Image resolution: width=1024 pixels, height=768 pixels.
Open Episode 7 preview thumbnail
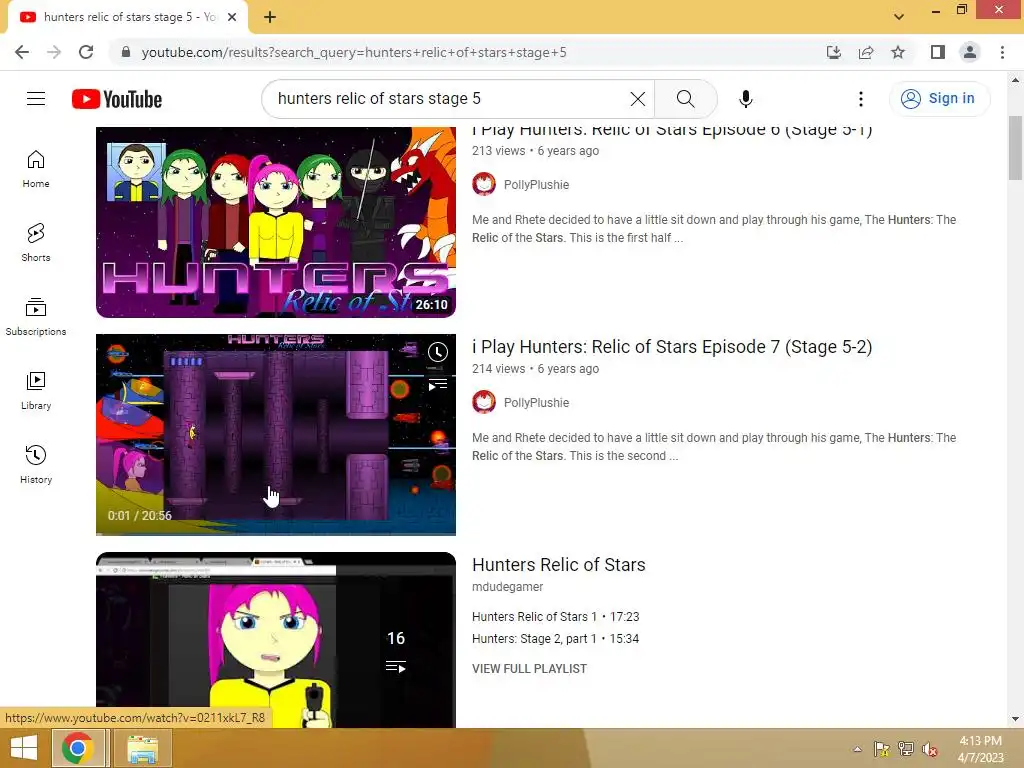pos(276,434)
